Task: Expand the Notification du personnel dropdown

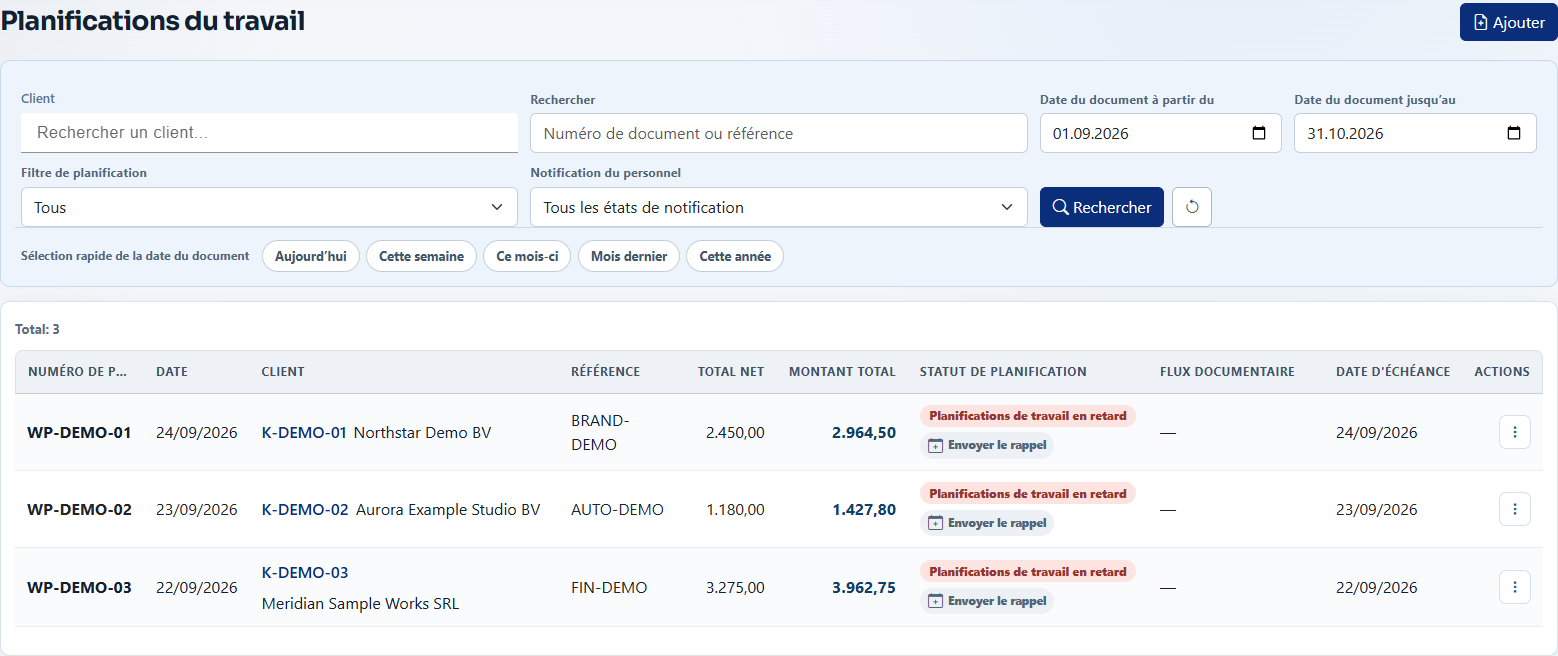Action: [x=779, y=207]
